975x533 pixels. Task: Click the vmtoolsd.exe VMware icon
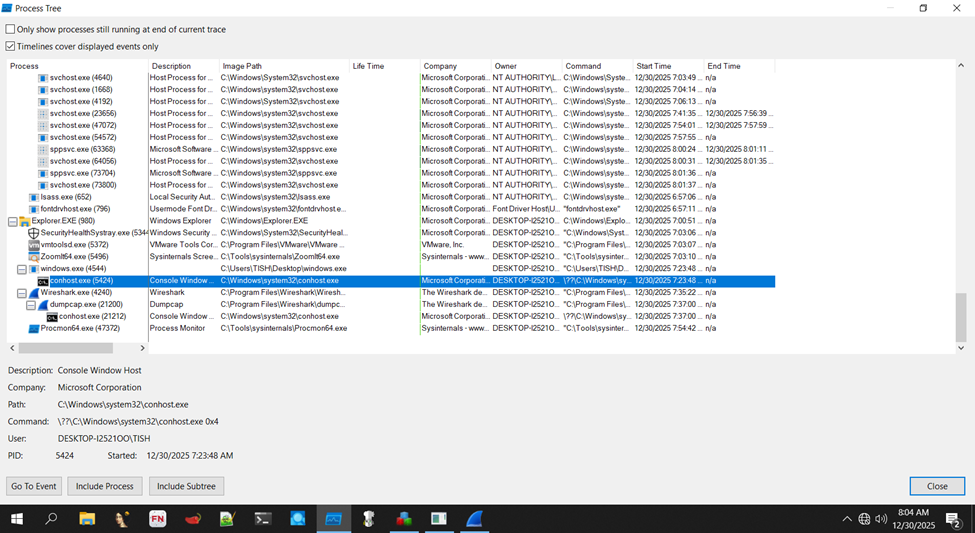coord(34,245)
